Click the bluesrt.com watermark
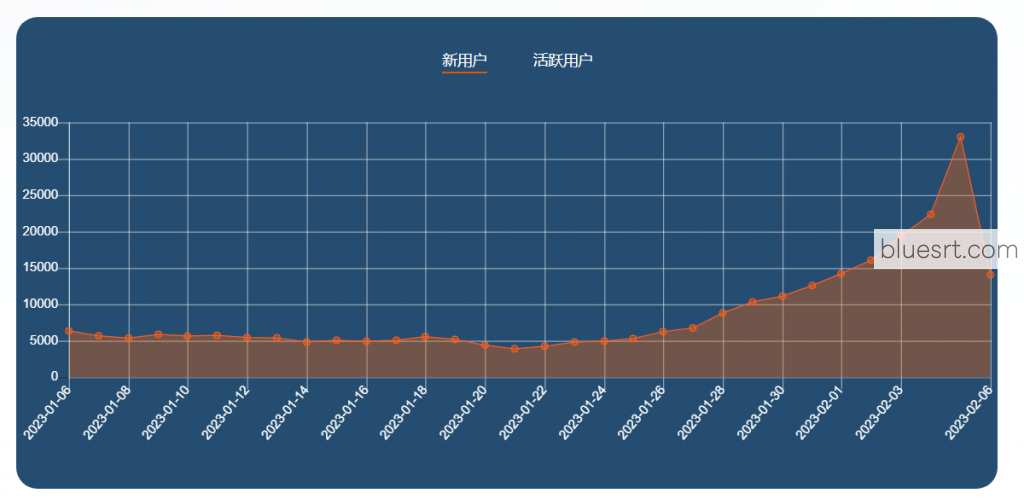1024x499 pixels. coord(948,249)
